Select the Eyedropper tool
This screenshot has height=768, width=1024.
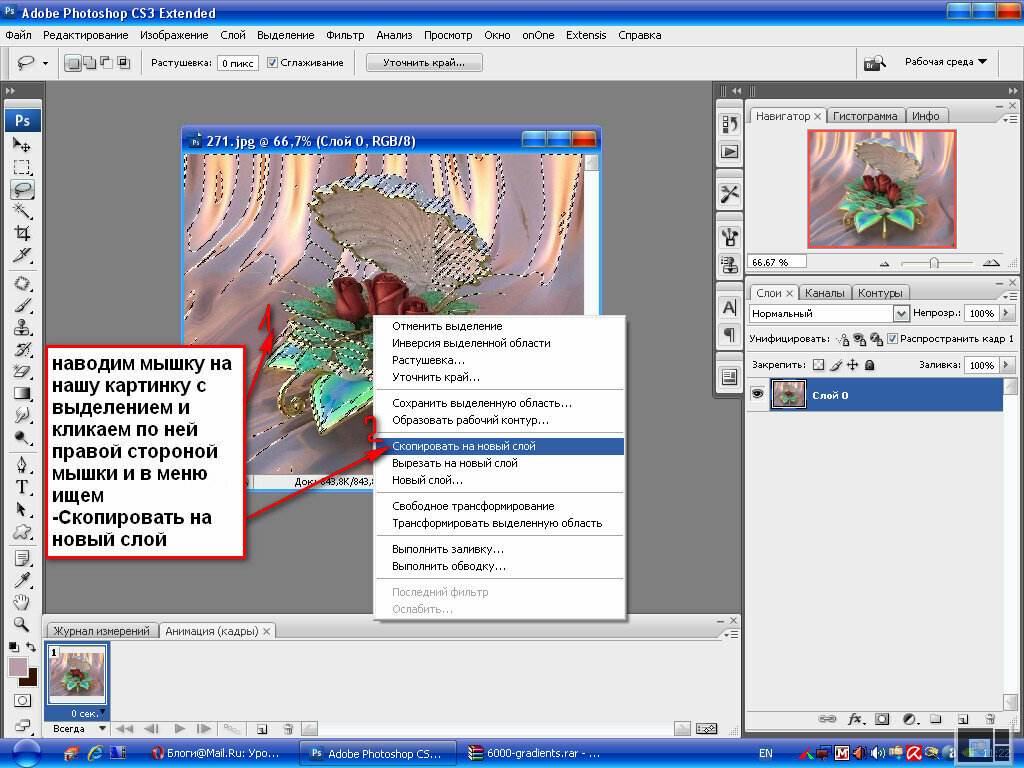(x=22, y=581)
